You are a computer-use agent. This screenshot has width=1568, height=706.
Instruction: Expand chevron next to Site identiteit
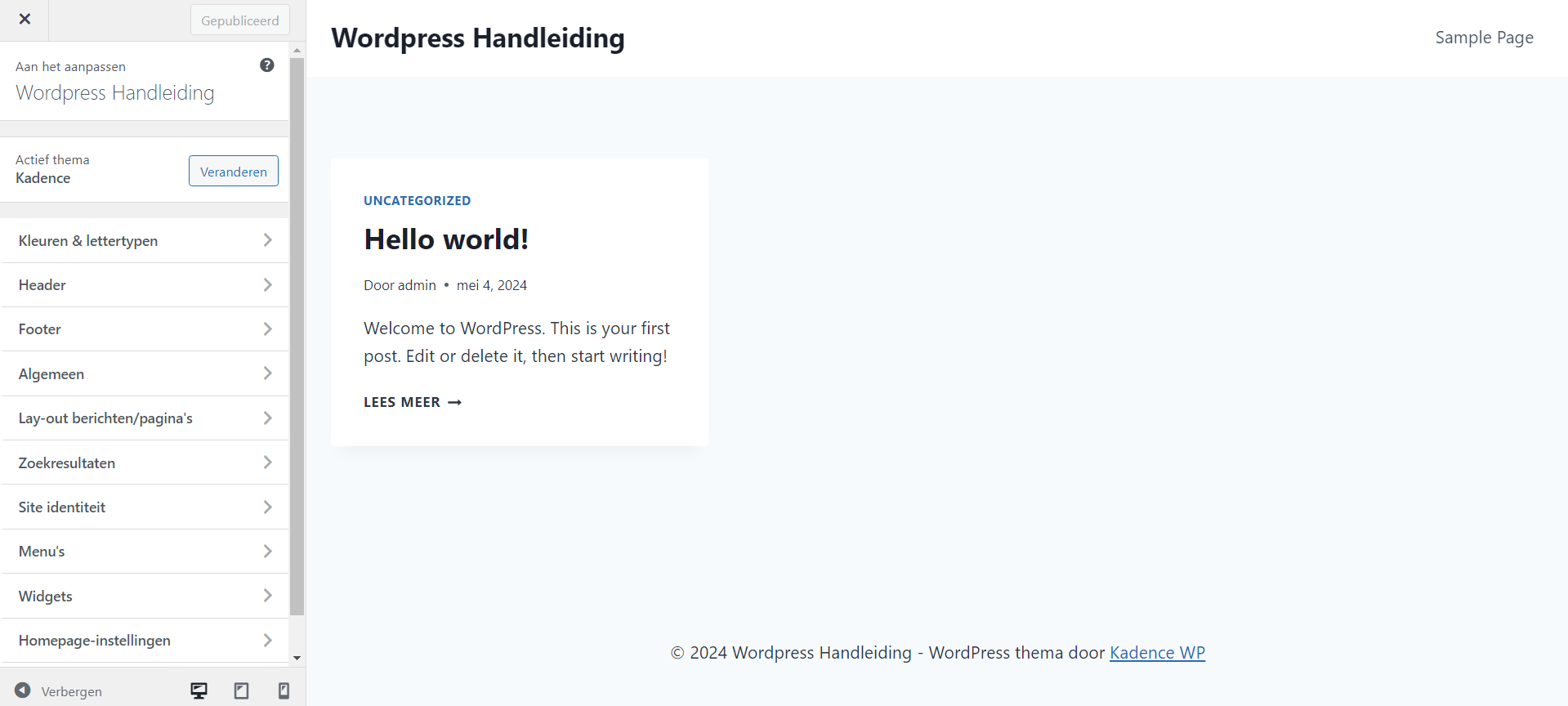267,507
